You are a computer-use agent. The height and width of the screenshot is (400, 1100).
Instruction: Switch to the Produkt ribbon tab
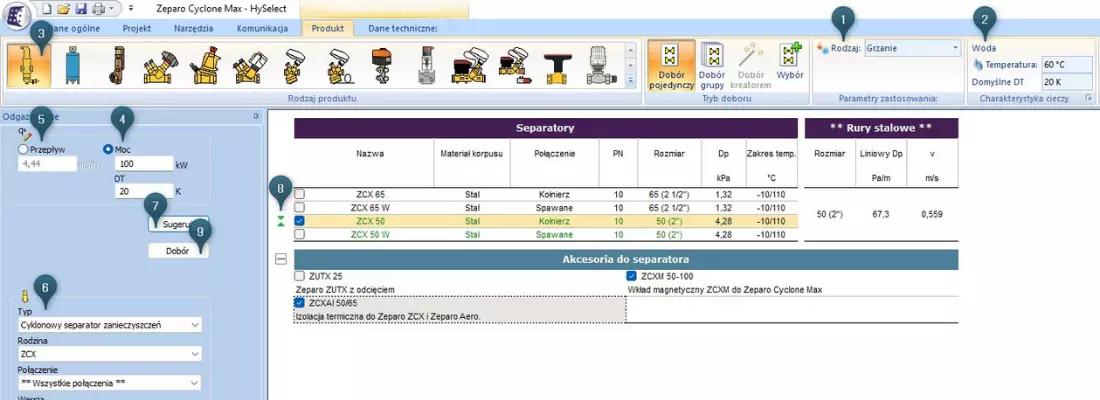(328, 29)
